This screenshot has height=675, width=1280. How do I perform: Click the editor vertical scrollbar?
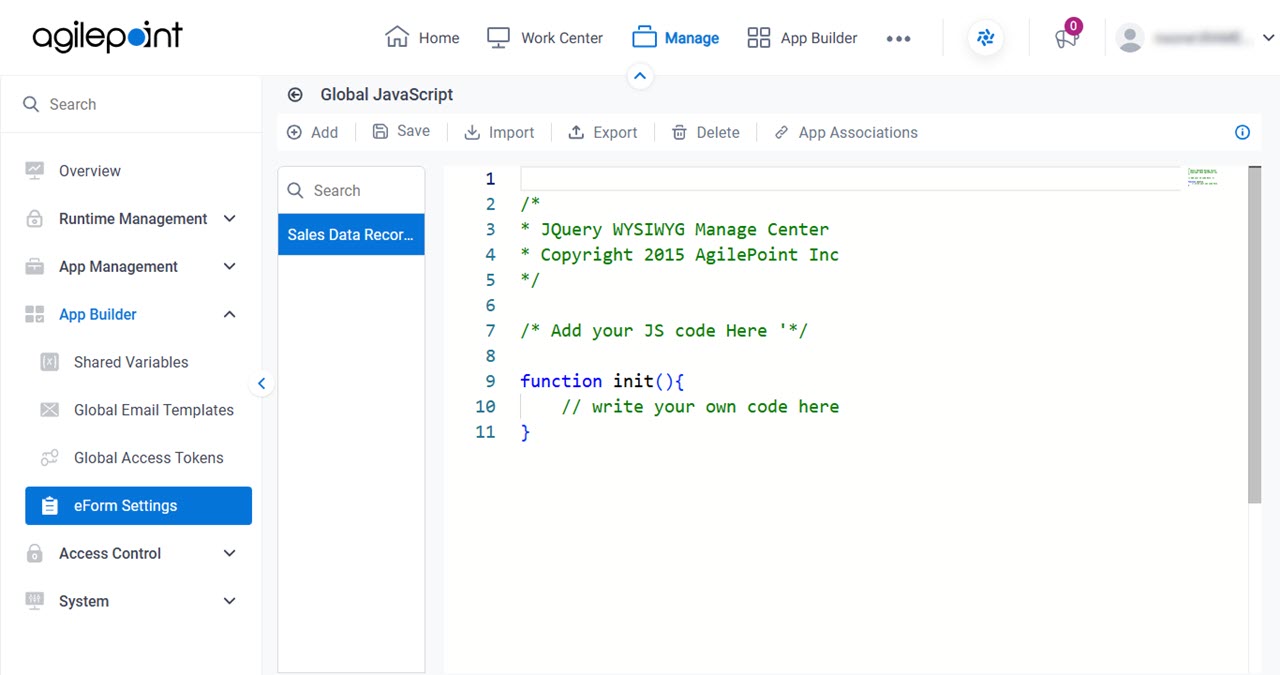pyautogui.click(x=1254, y=335)
